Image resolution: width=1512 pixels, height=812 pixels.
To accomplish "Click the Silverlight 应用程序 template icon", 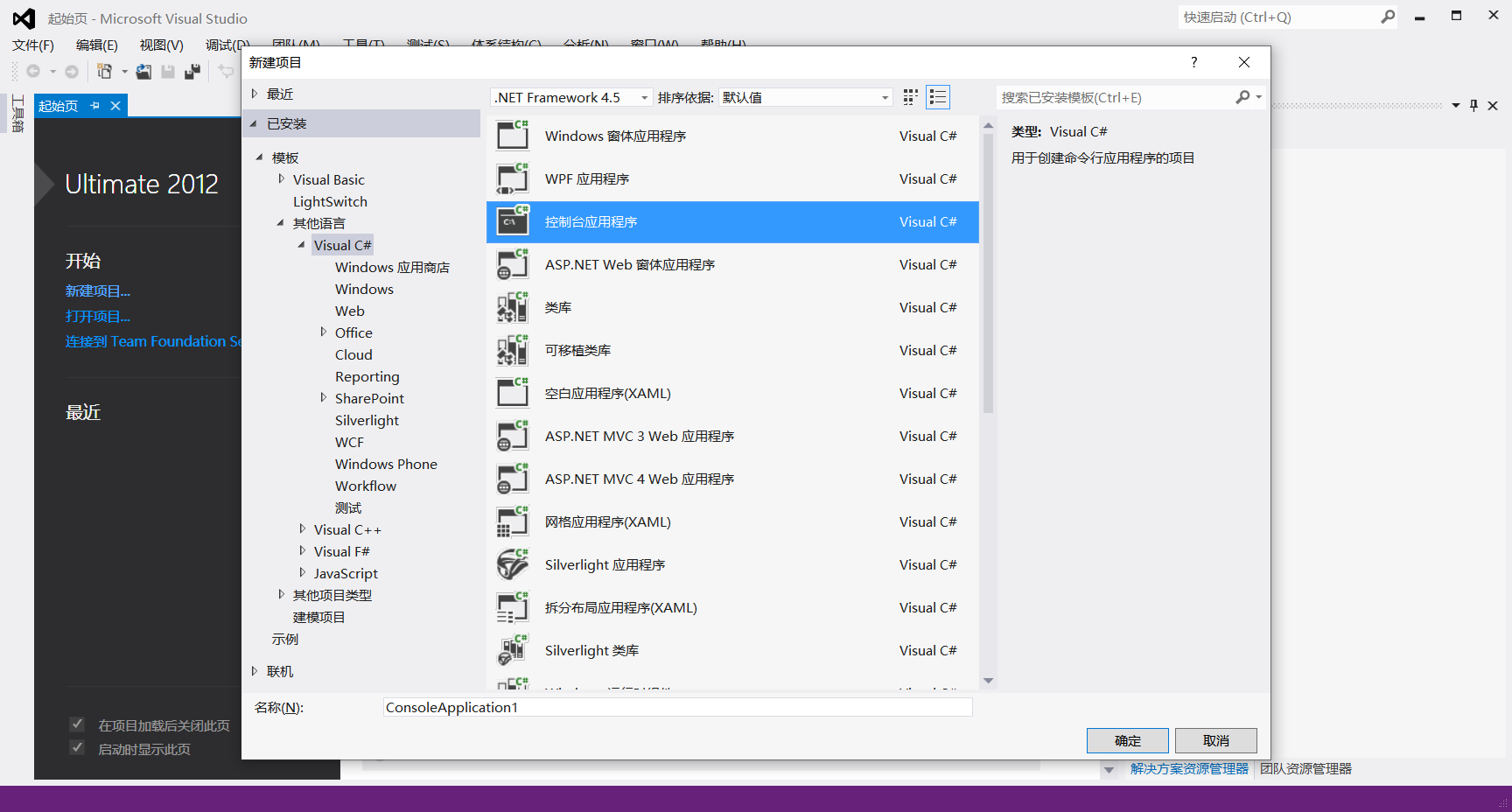I will (x=513, y=564).
